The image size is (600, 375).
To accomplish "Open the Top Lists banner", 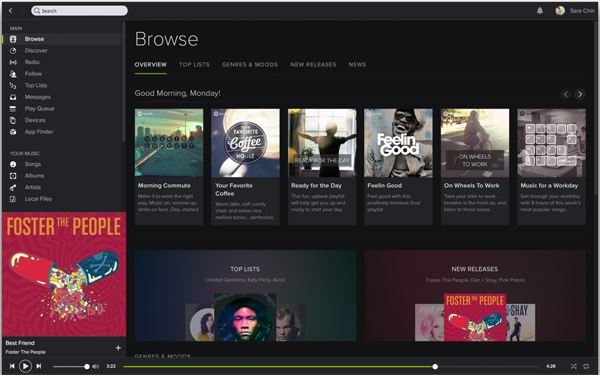I will [x=245, y=295].
